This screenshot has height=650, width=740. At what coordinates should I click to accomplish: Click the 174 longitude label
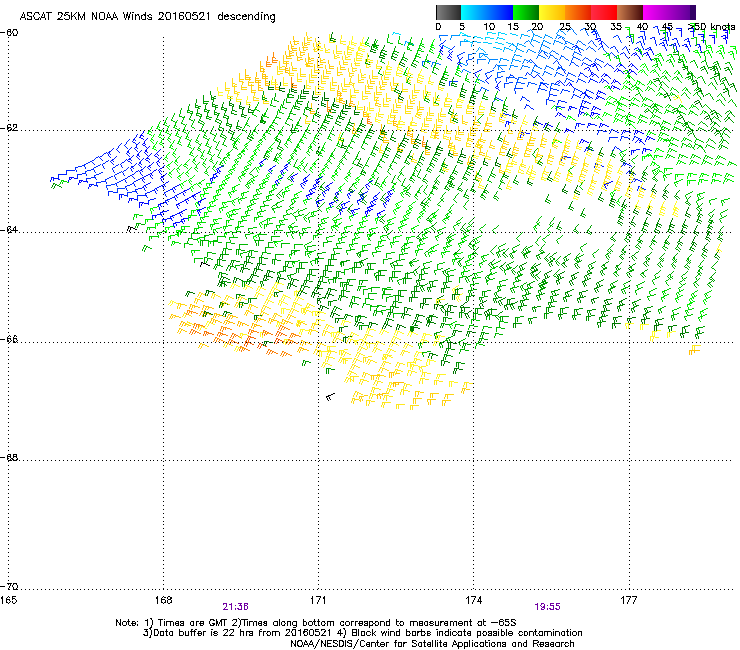(x=473, y=600)
